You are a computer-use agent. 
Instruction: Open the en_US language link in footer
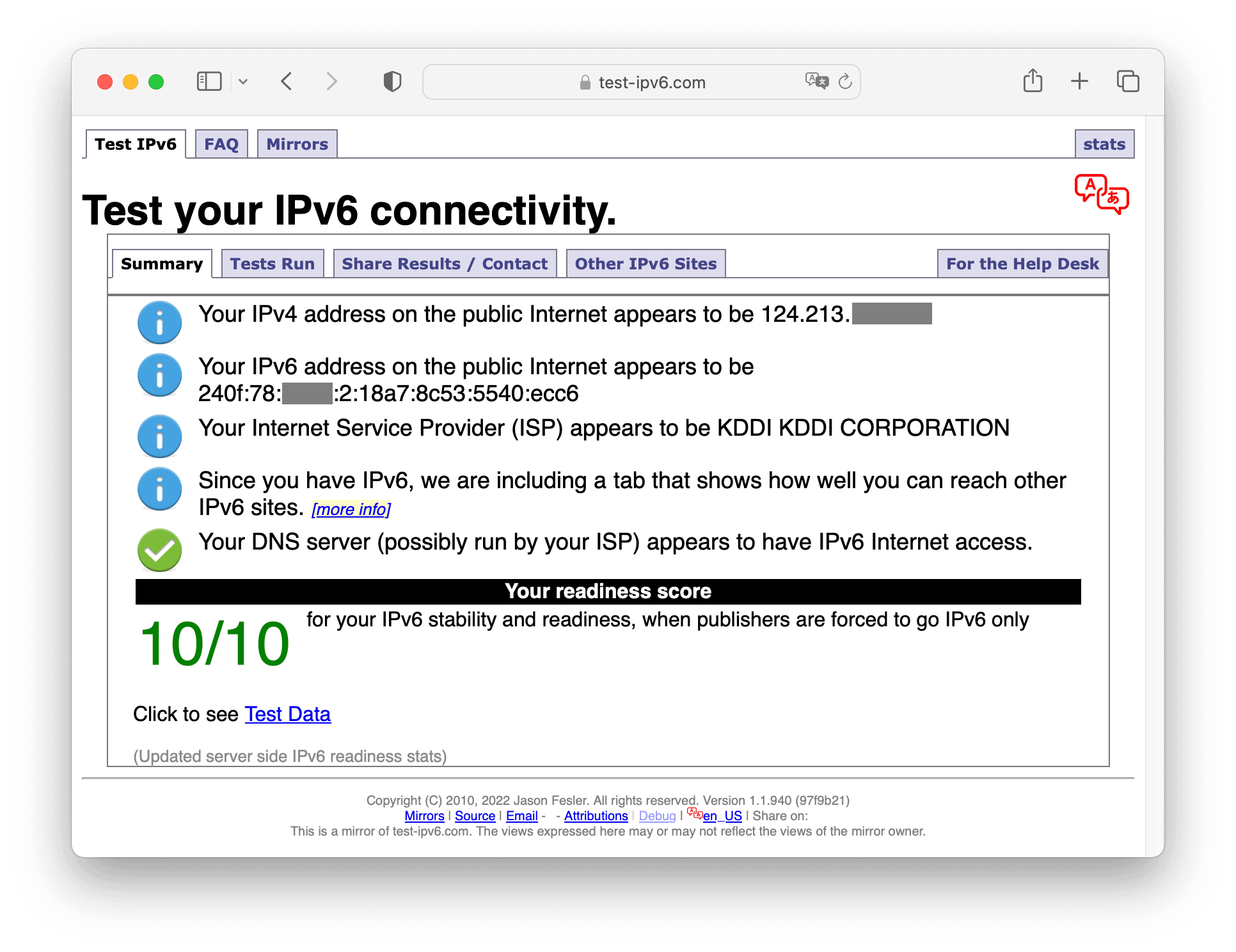coord(722,816)
